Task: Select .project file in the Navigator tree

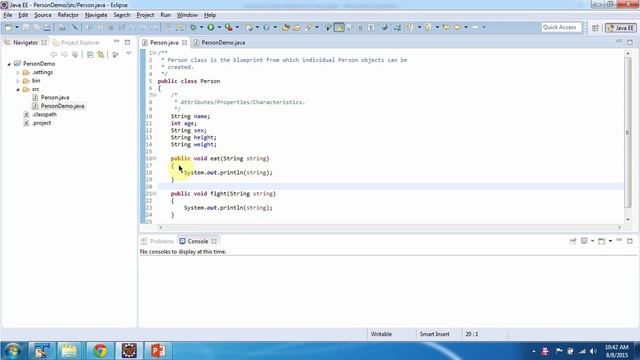Action: click(x=41, y=123)
